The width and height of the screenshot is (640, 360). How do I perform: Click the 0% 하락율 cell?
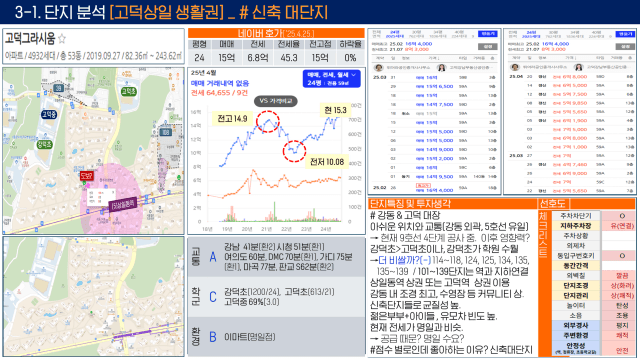[350, 58]
